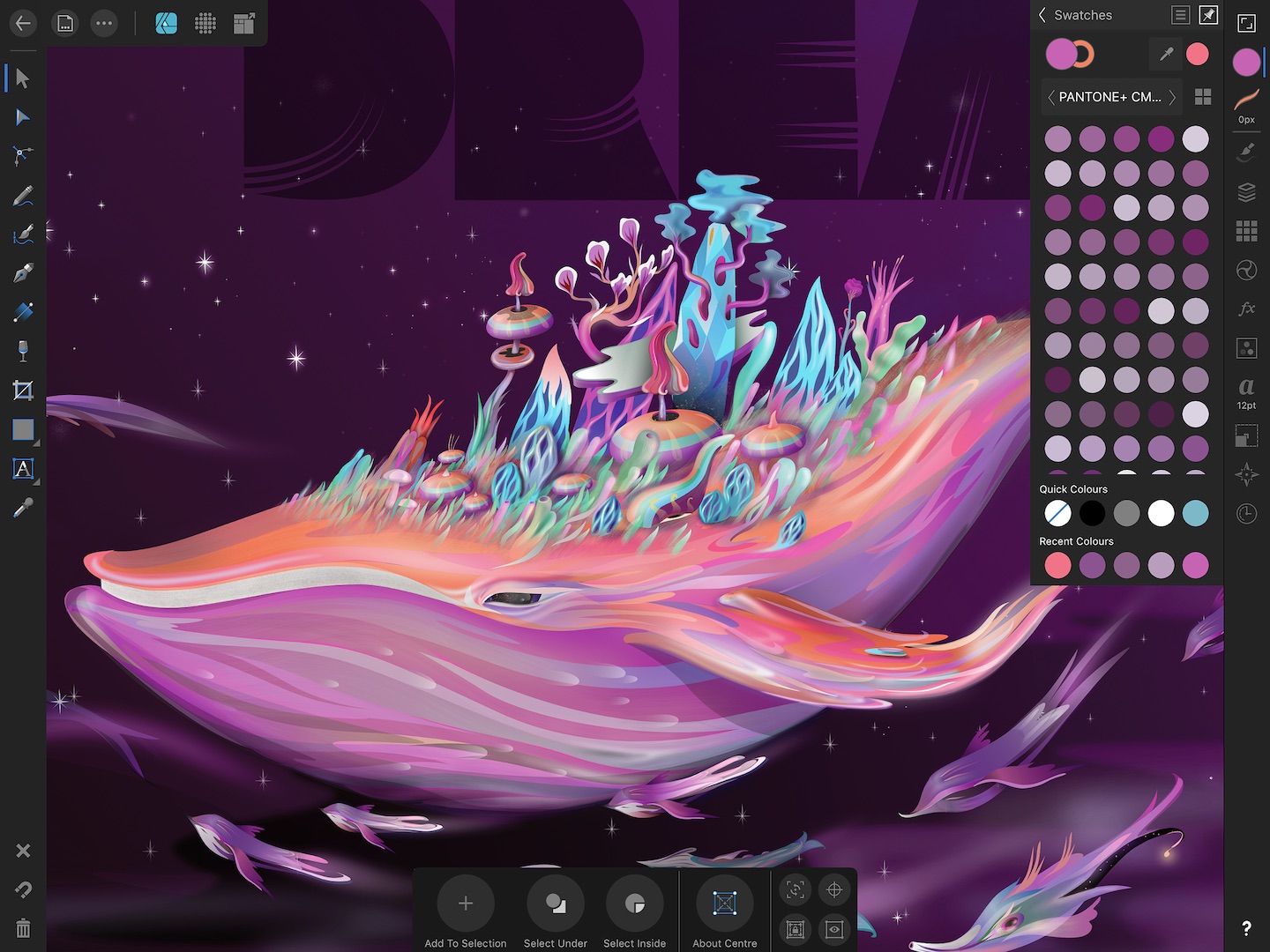The height and width of the screenshot is (952, 1270).
Task: Select the Move tool arrow
Action: (x=23, y=78)
